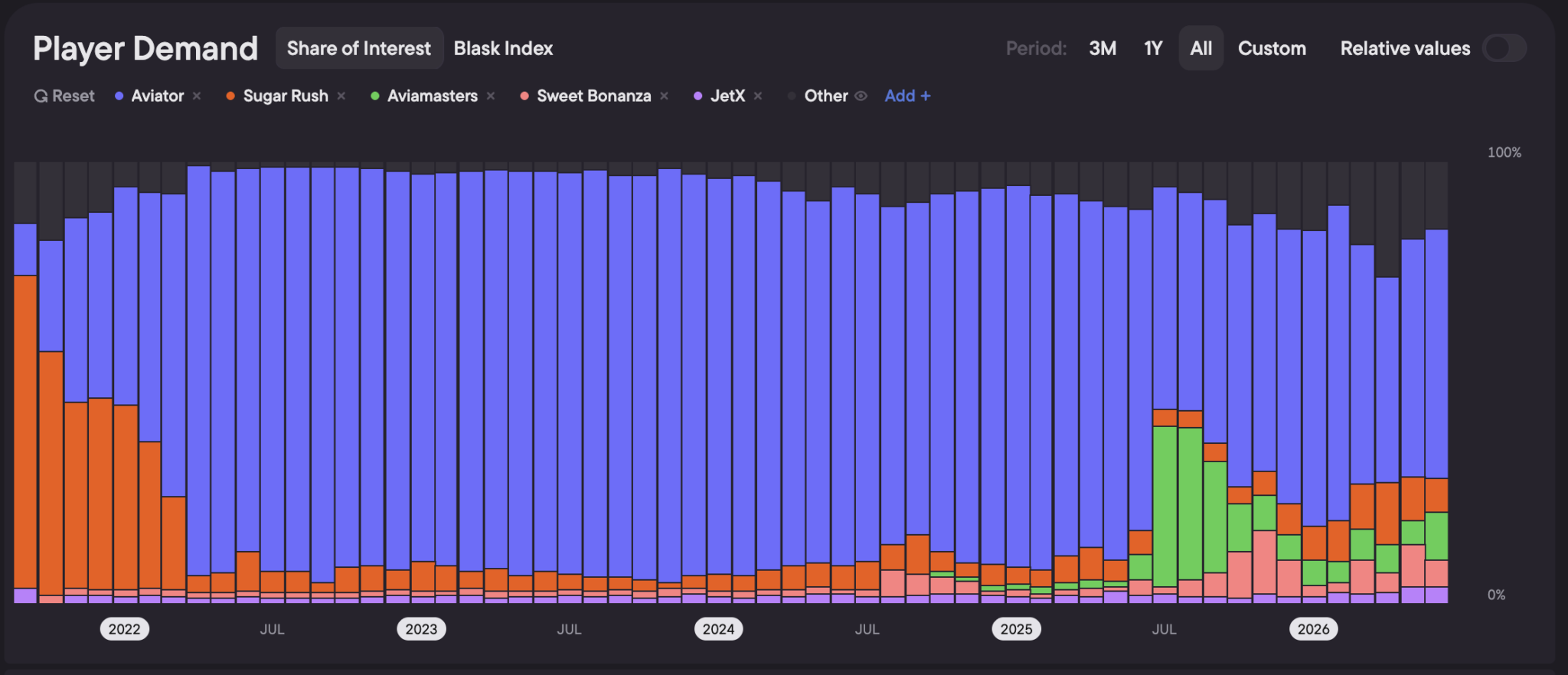Click the 2024 year marker

point(718,629)
